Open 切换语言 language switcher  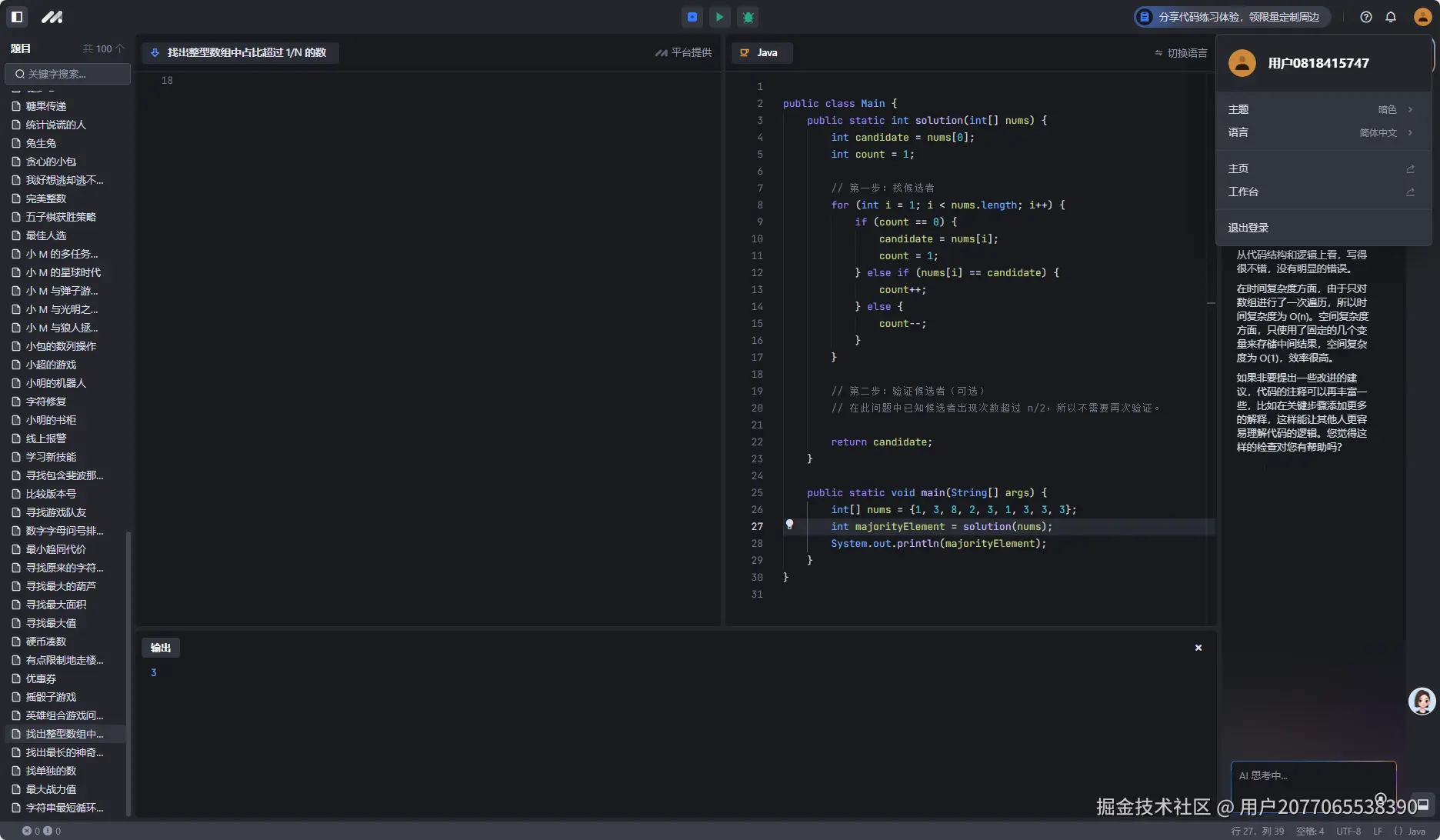1181,53
